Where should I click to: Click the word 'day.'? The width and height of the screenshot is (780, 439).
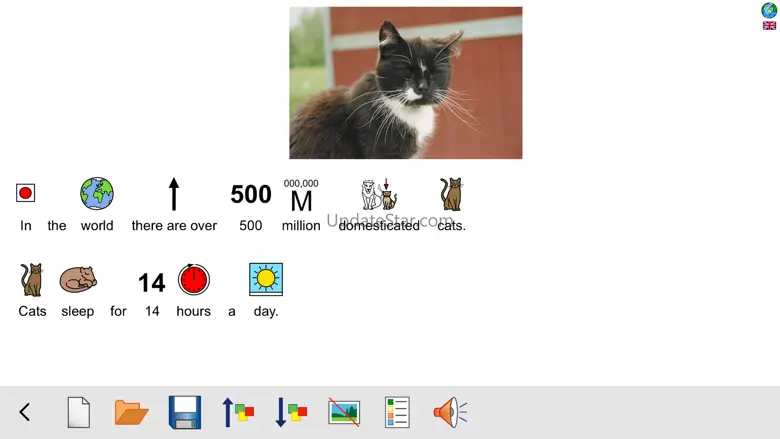(x=266, y=312)
